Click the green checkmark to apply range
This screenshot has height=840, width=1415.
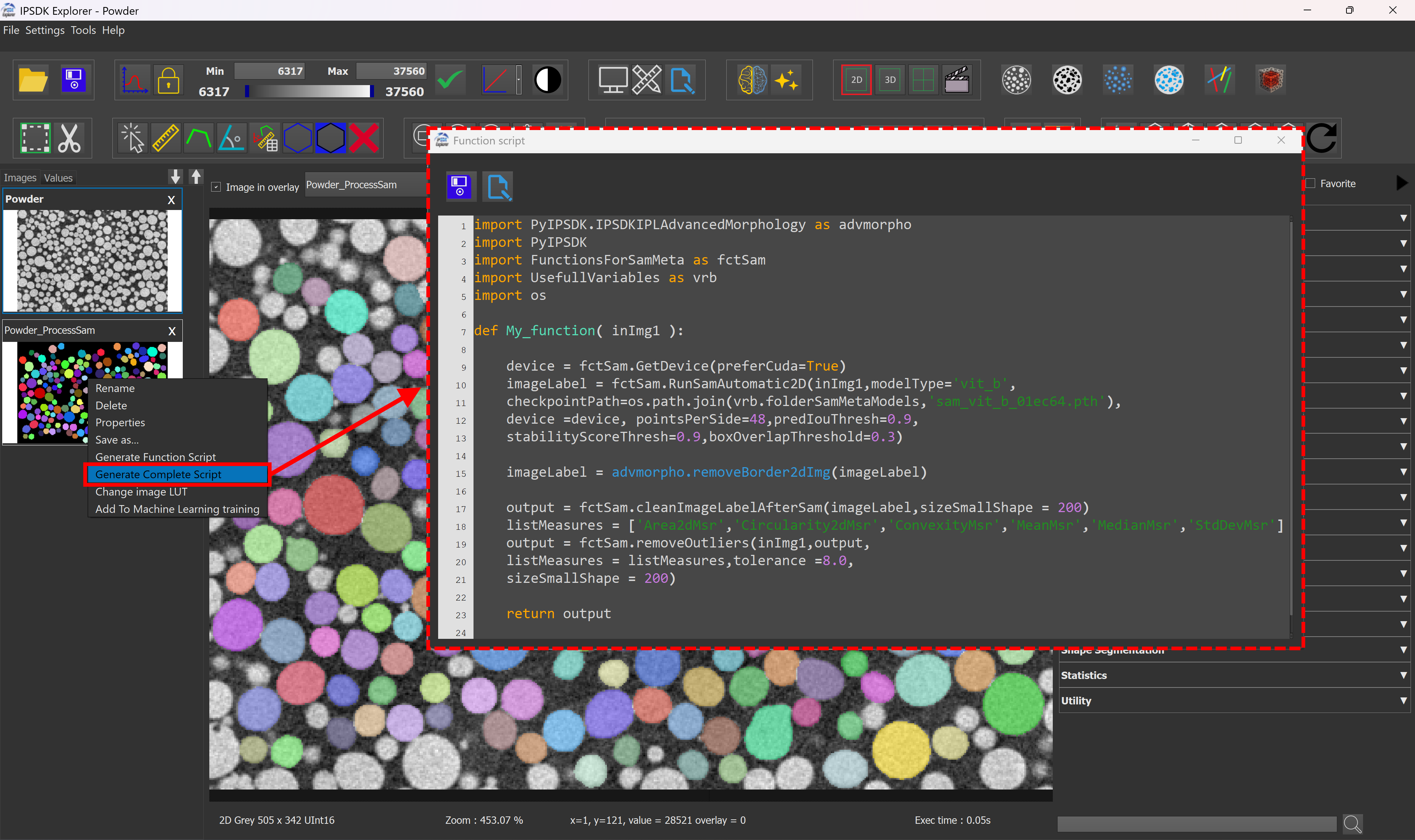point(450,80)
